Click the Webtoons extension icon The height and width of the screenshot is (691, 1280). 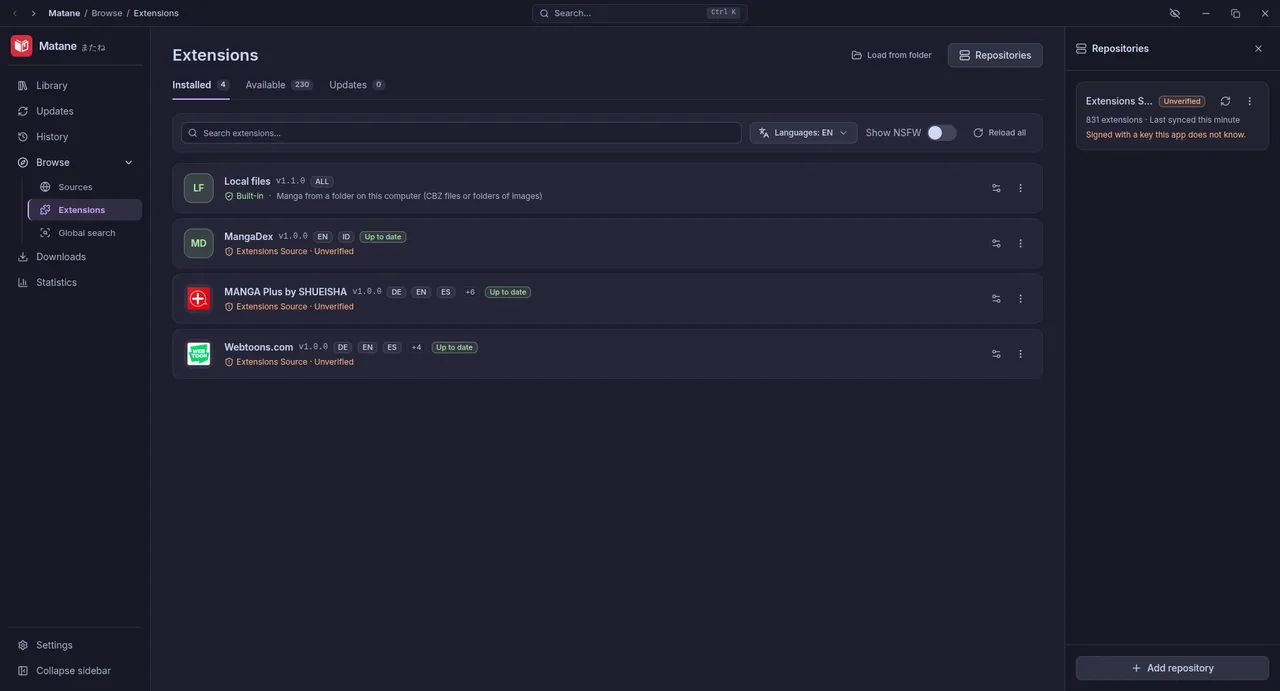coord(198,354)
